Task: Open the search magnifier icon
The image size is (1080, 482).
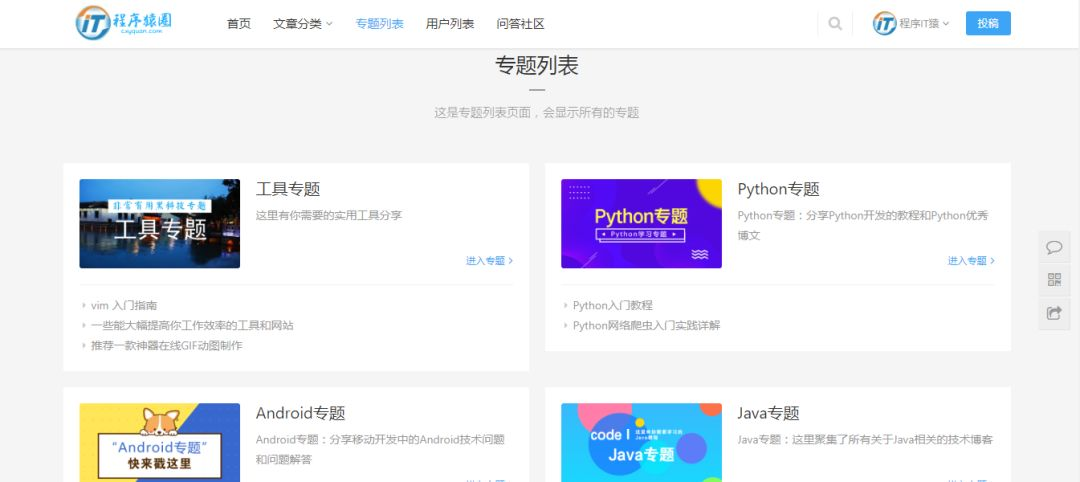Action: [835, 23]
